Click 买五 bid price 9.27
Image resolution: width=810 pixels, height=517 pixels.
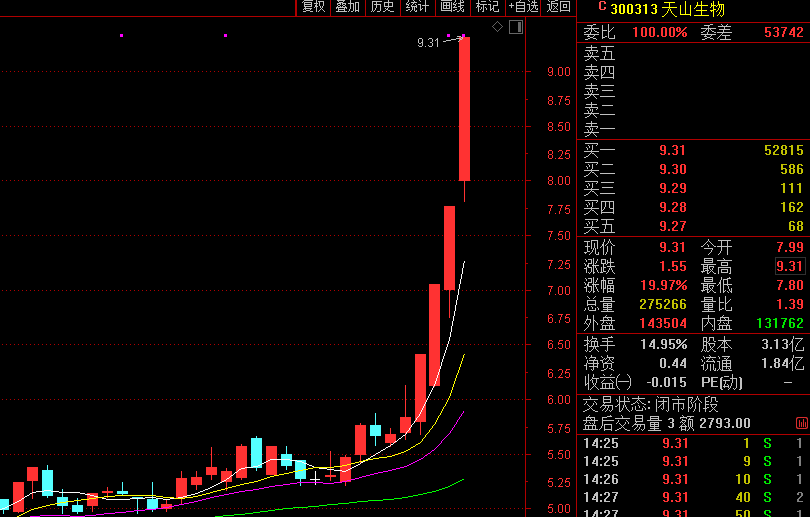pyautogui.click(x=672, y=226)
